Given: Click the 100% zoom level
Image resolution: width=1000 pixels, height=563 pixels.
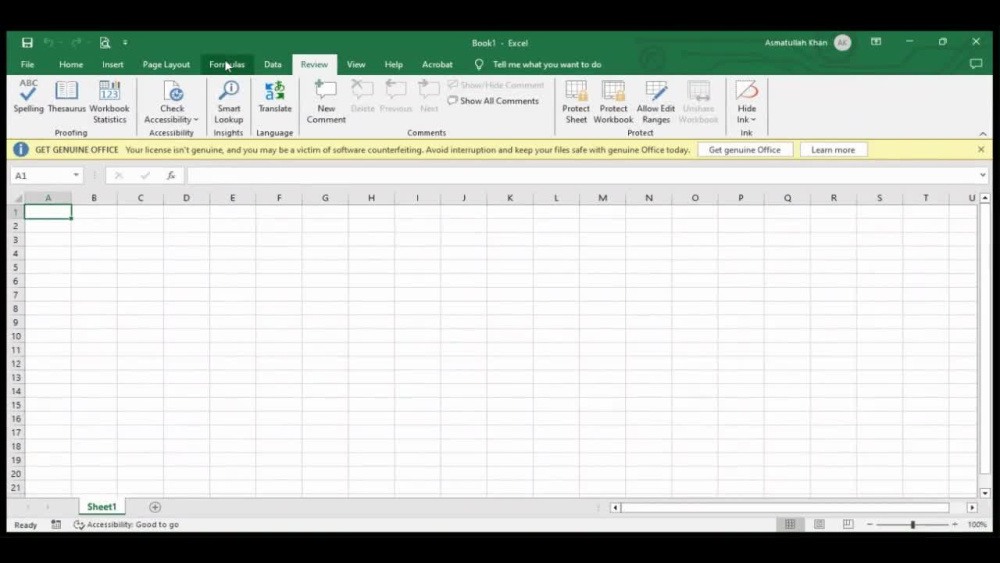Looking at the screenshot, I should [x=976, y=524].
